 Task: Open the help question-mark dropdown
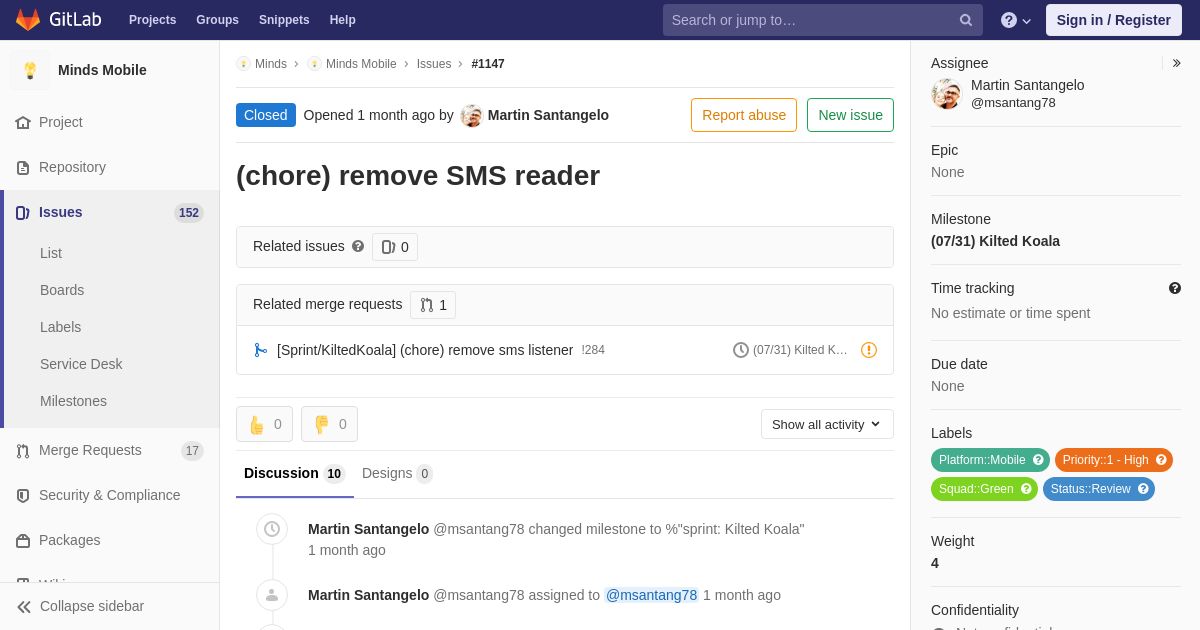point(1016,20)
